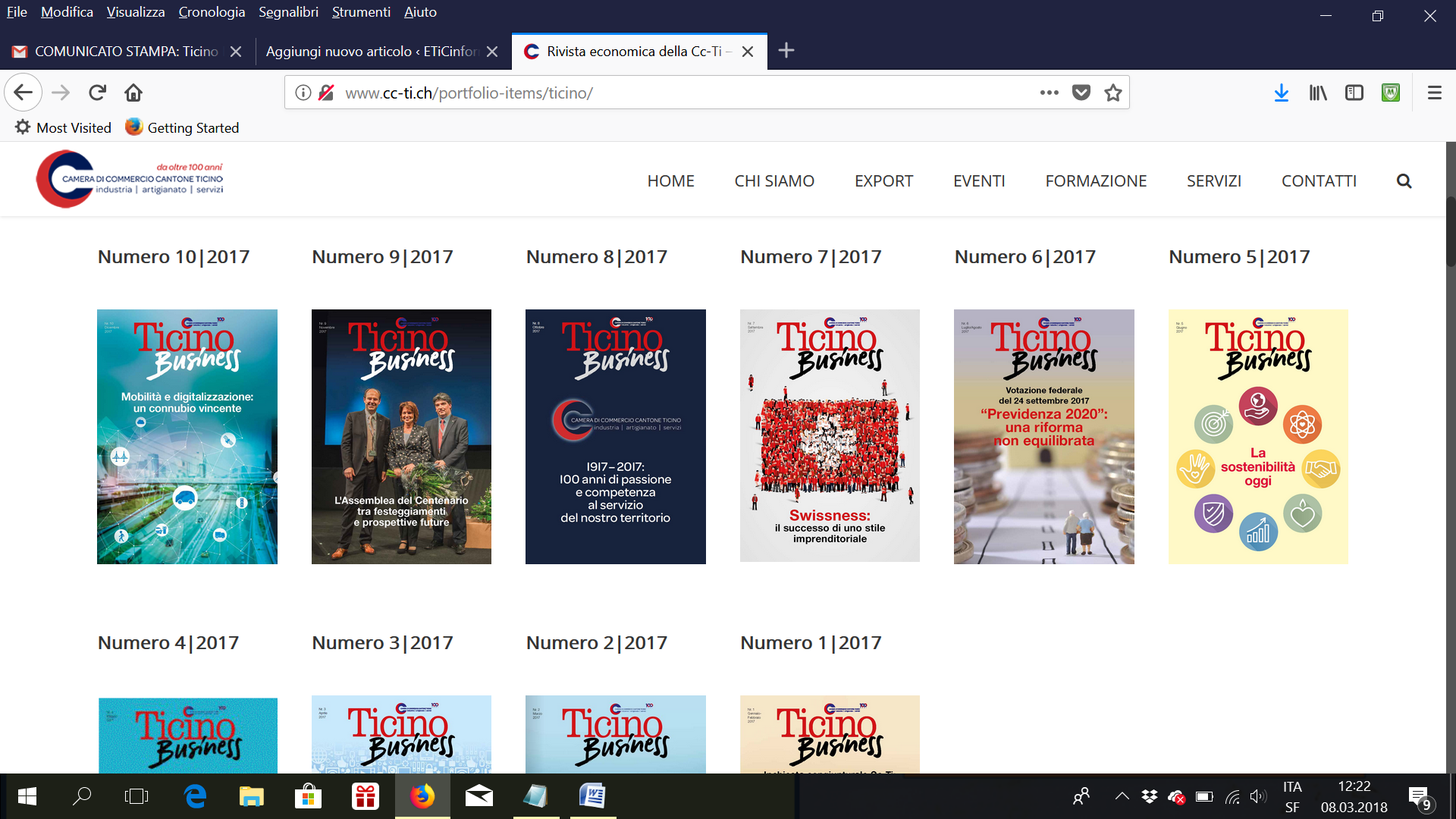Open the downloads panel
The width and height of the screenshot is (1456, 819).
pos(1282,93)
